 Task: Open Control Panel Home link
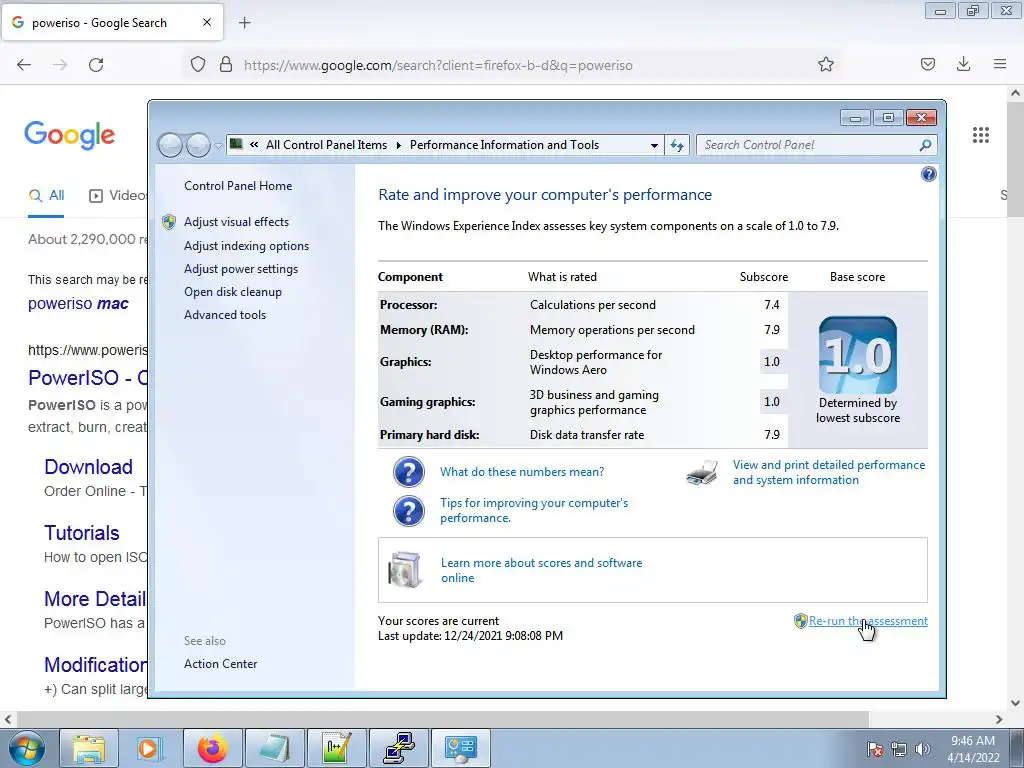point(238,185)
